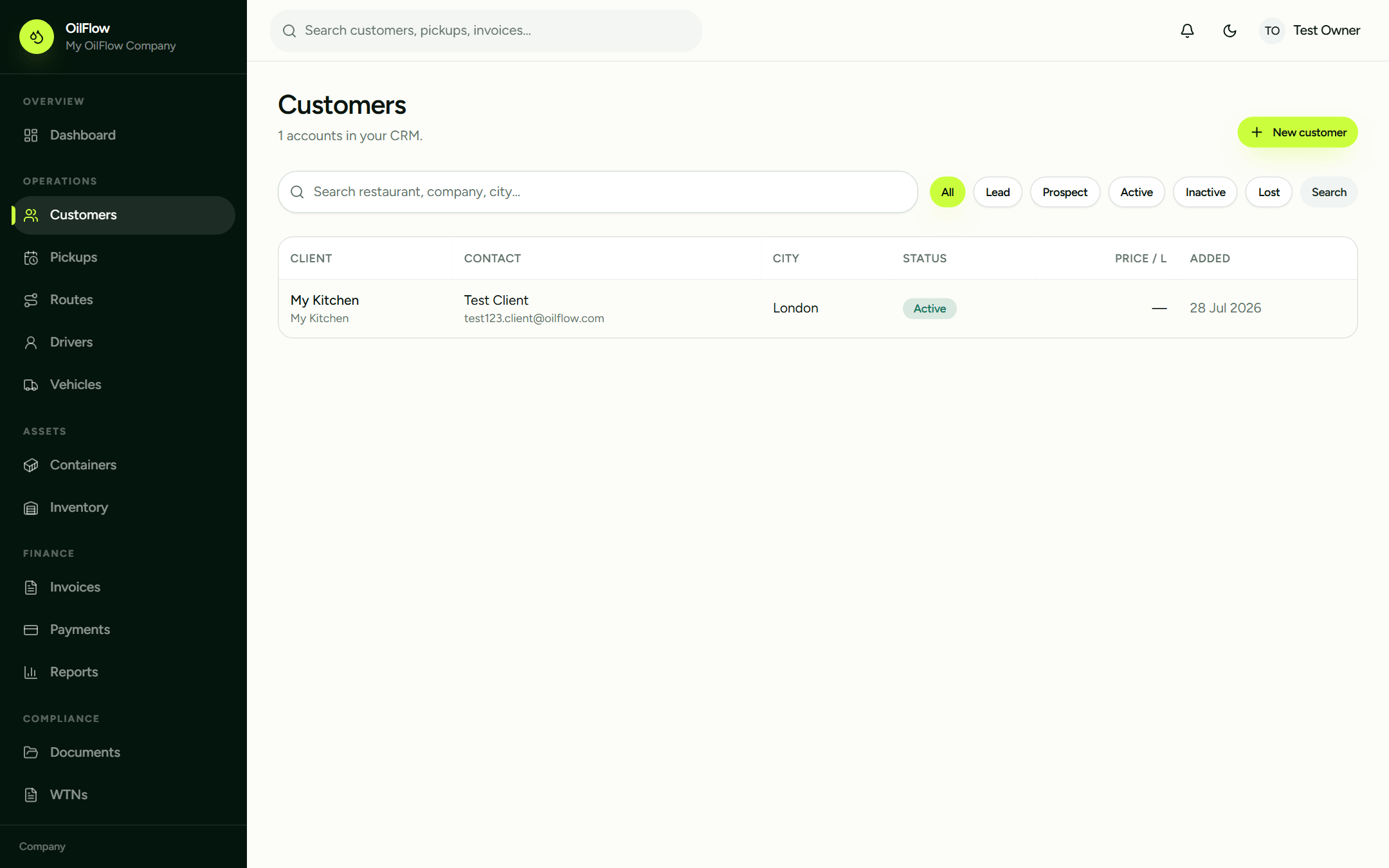Viewport: 1389px width, 868px height.
Task: Filter customers by Lost
Action: point(1269,192)
